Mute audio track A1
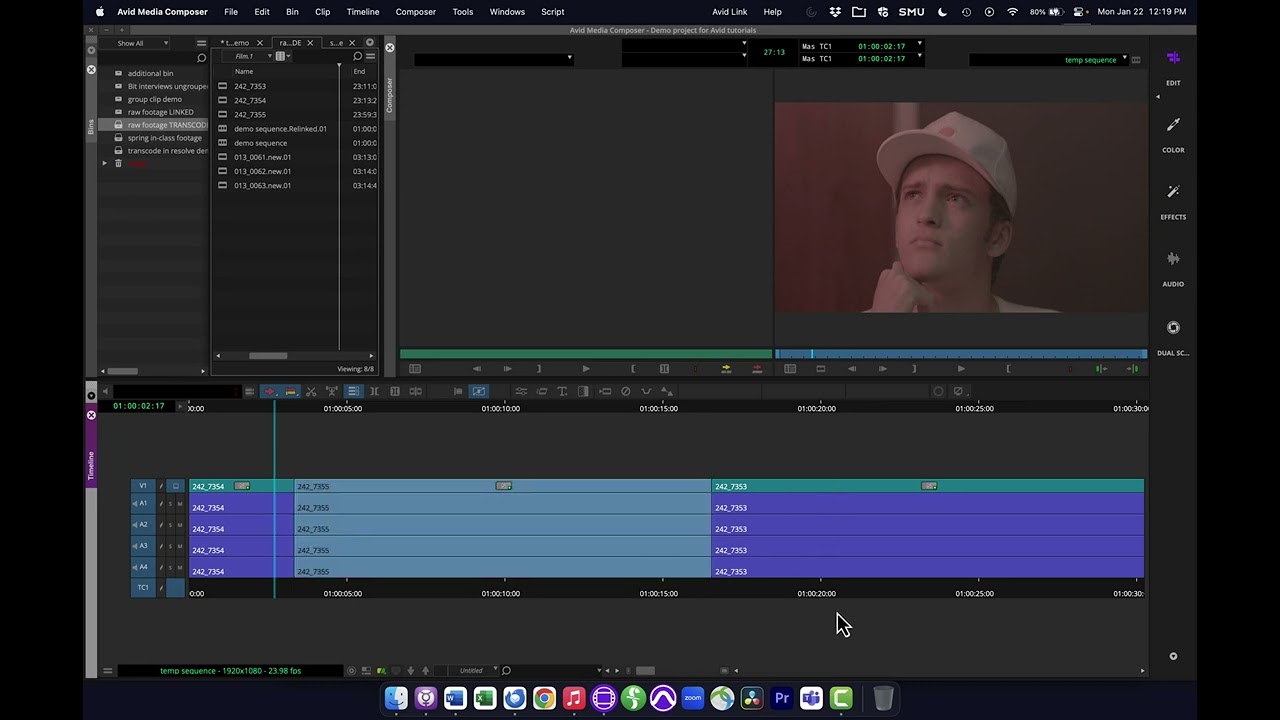The width and height of the screenshot is (1280, 720). pyautogui.click(x=180, y=504)
